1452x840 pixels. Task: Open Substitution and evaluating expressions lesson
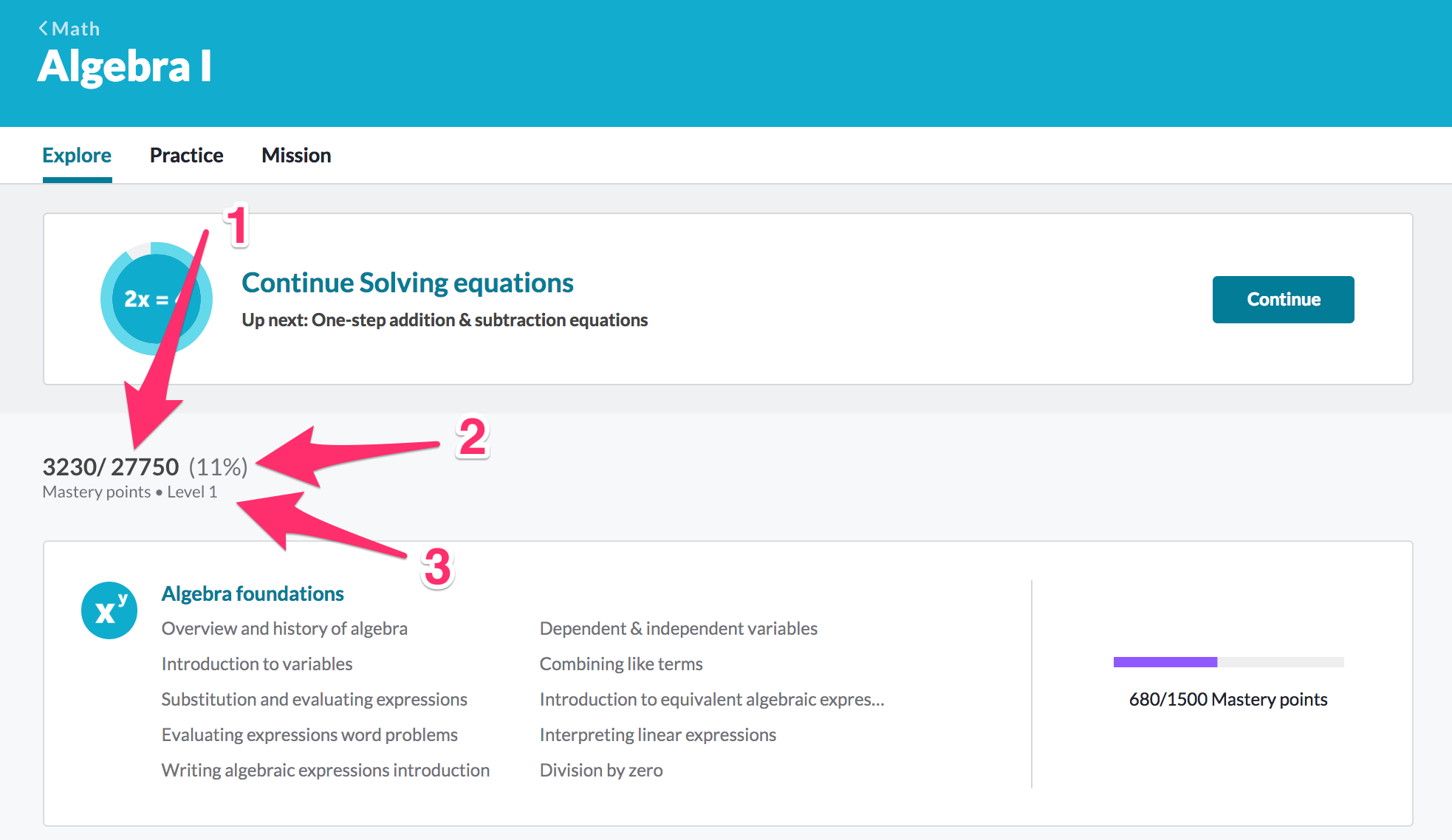[x=314, y=699]
